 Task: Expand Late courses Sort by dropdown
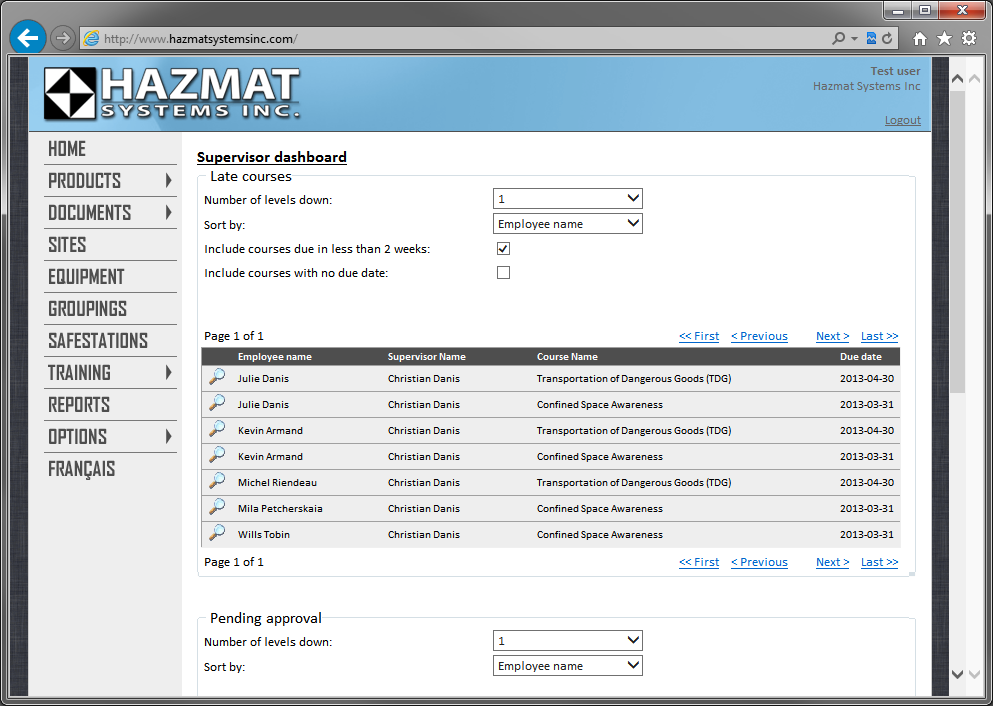(568, 224)
